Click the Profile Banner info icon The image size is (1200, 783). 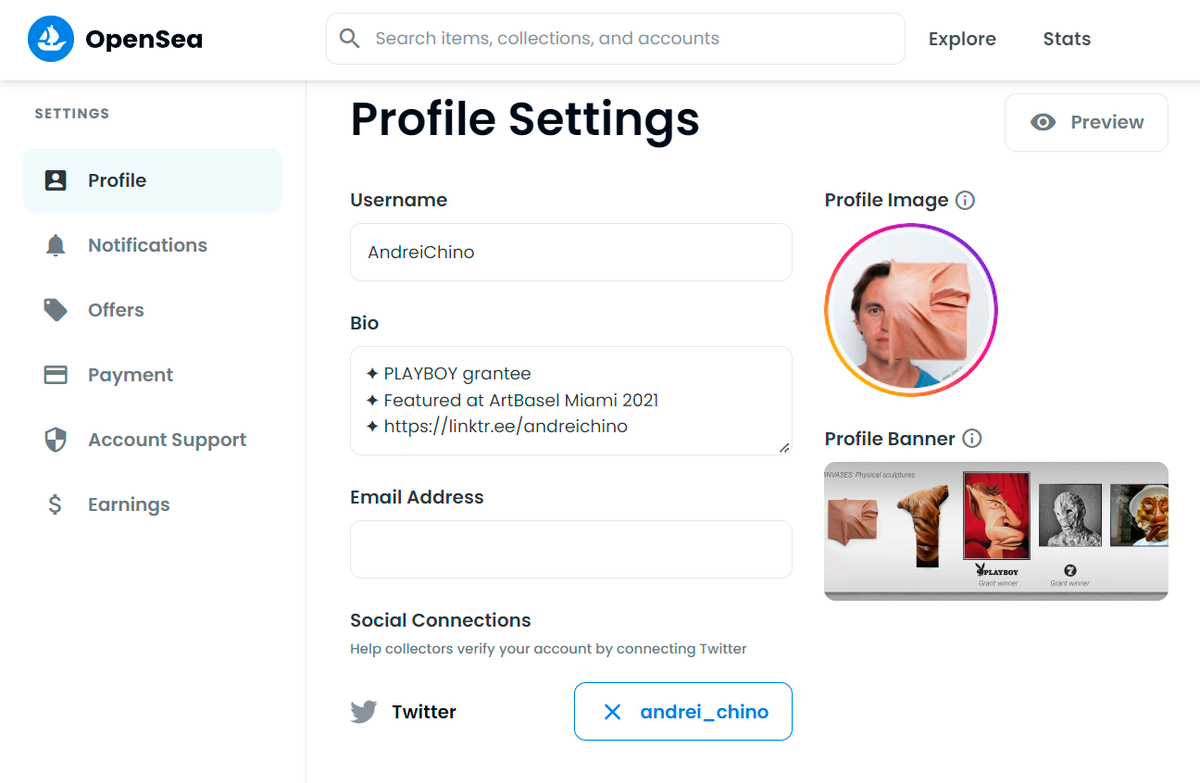point(972,438)
